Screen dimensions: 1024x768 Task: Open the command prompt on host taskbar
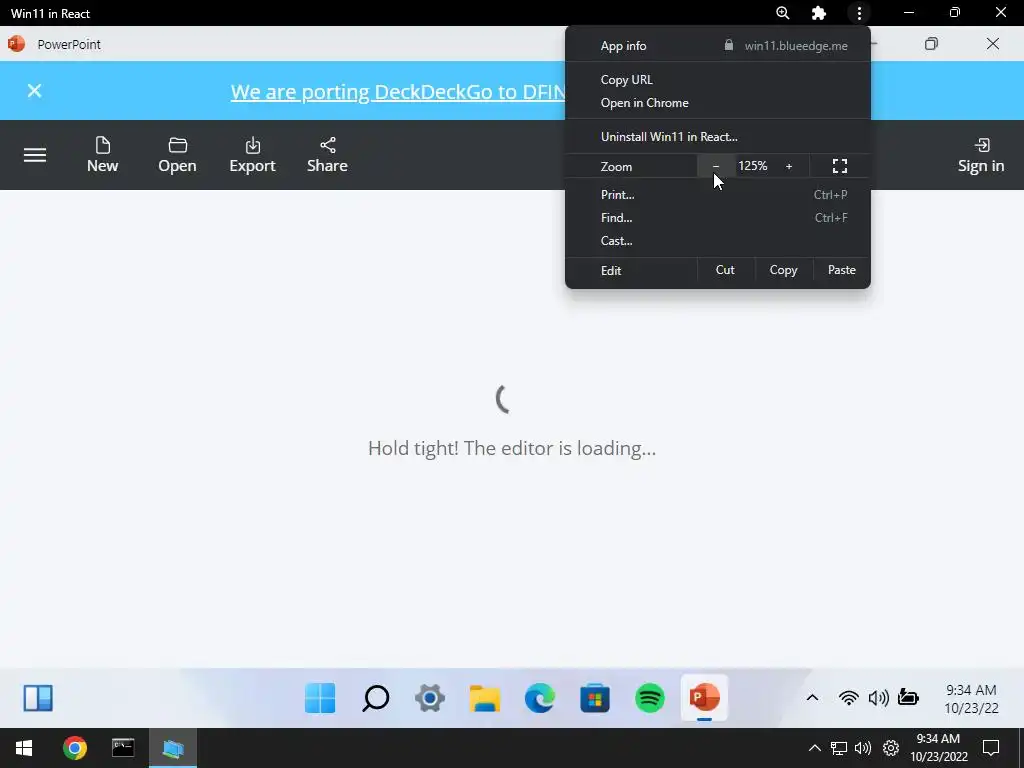(123, 747)
